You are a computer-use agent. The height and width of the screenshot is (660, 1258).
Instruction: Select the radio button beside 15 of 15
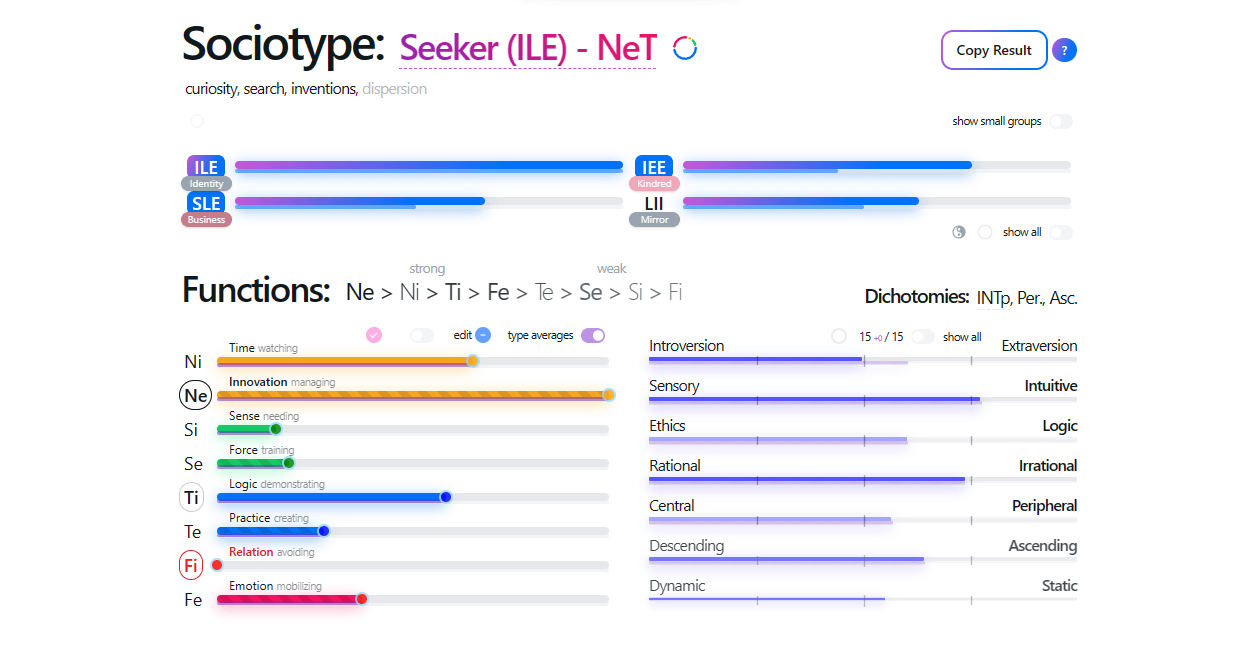[838, 336]
